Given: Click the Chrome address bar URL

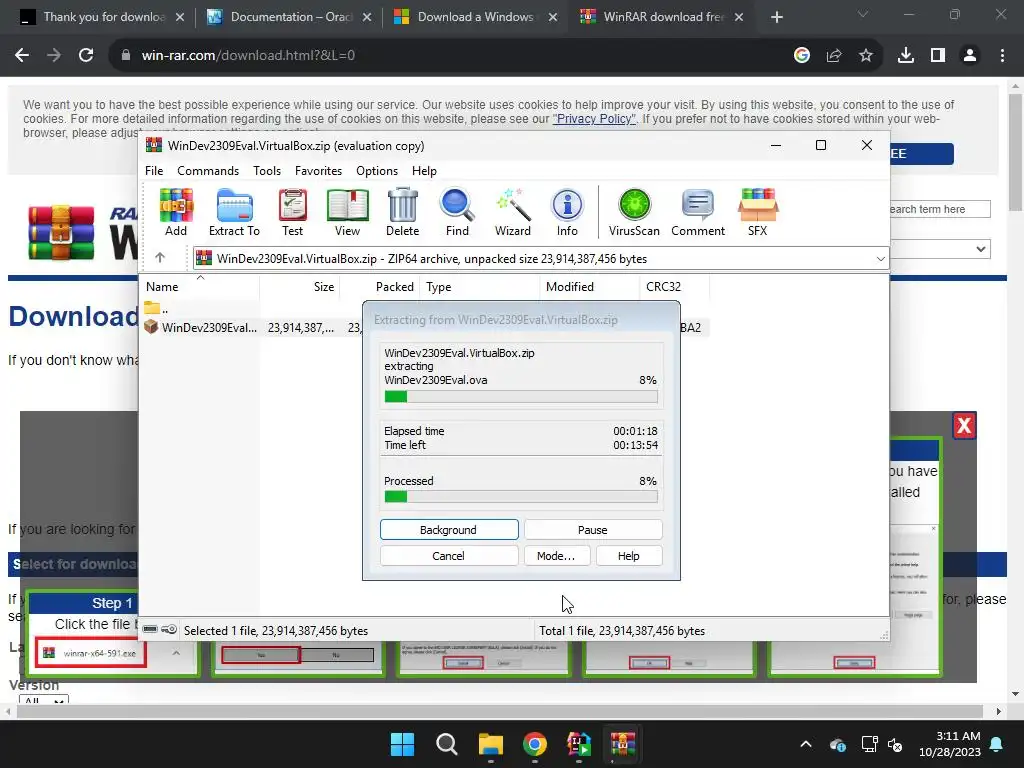Looking at the screenshot, I should pos(248,56).
